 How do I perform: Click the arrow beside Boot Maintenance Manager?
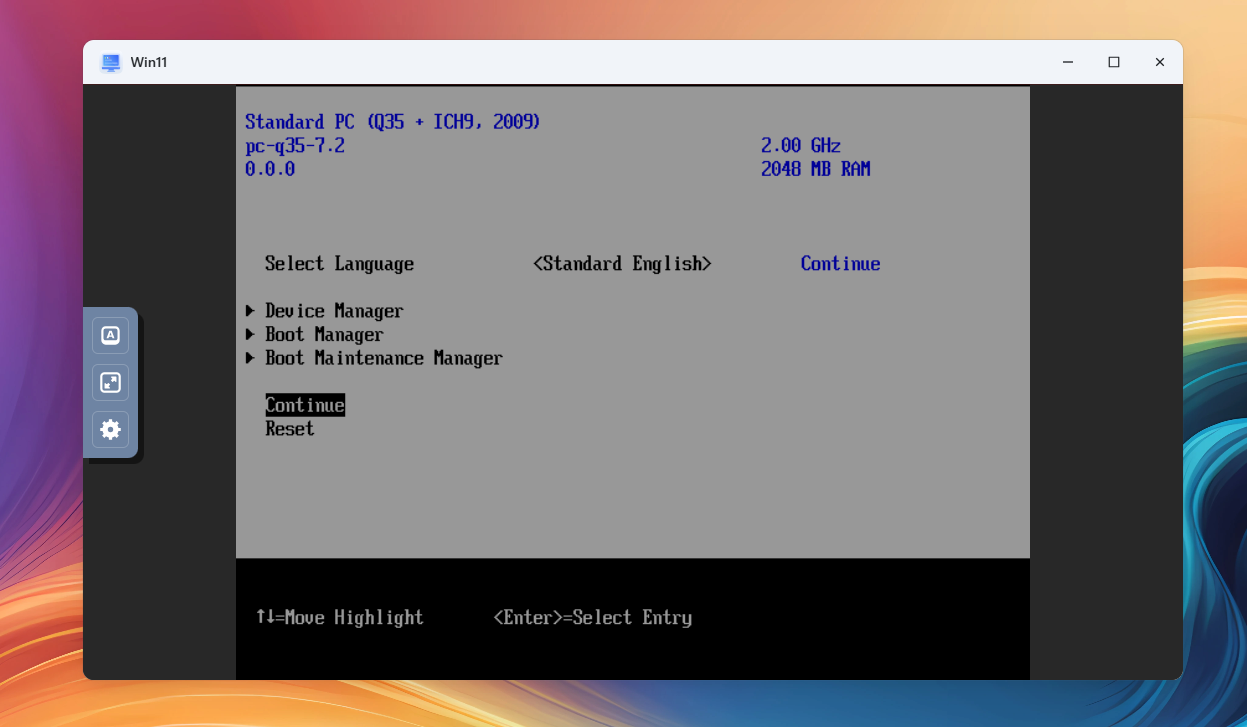click(250, 358)
